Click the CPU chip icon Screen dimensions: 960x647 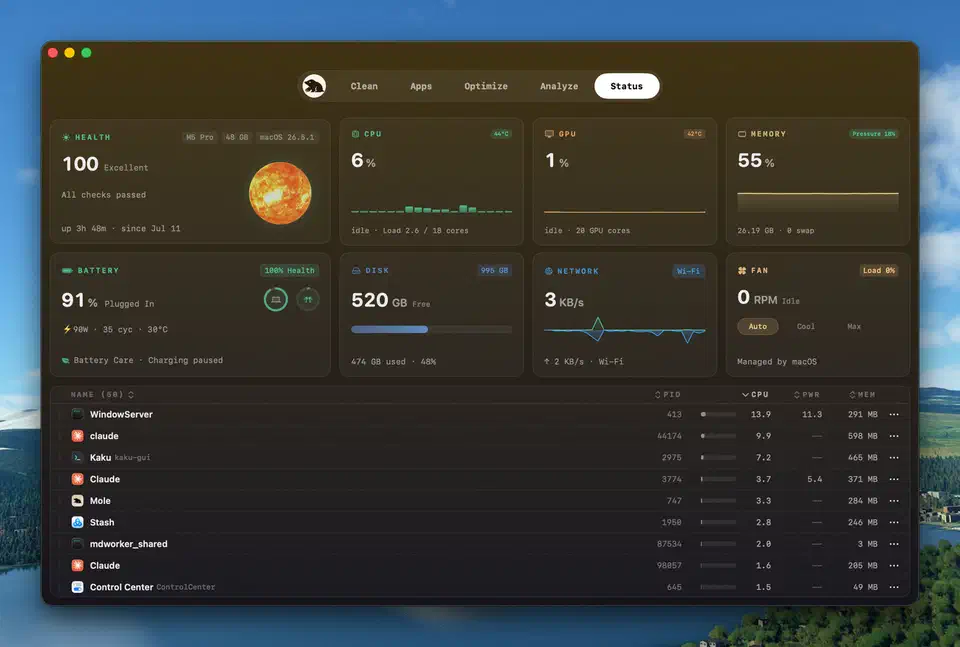pos(355,133)
